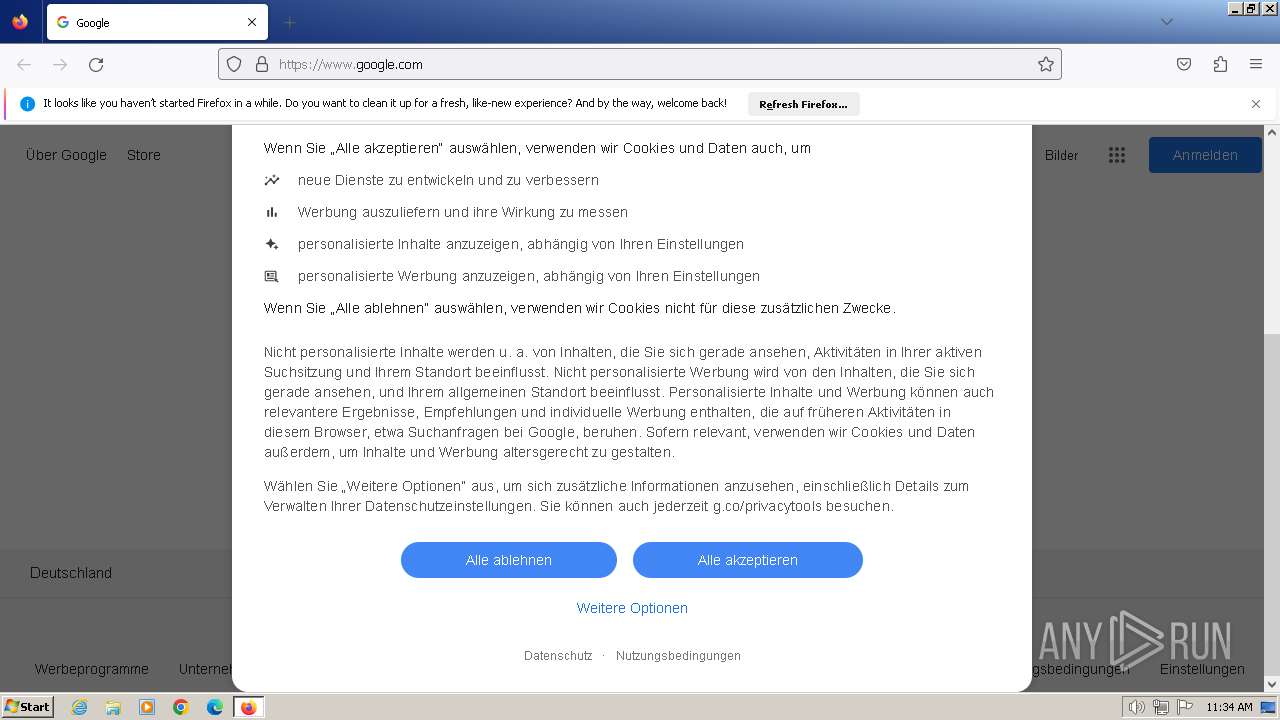Open a new tab with plus button
Image resolution: width=1280 pixels, height=720 pixels.
pos(290,22)
